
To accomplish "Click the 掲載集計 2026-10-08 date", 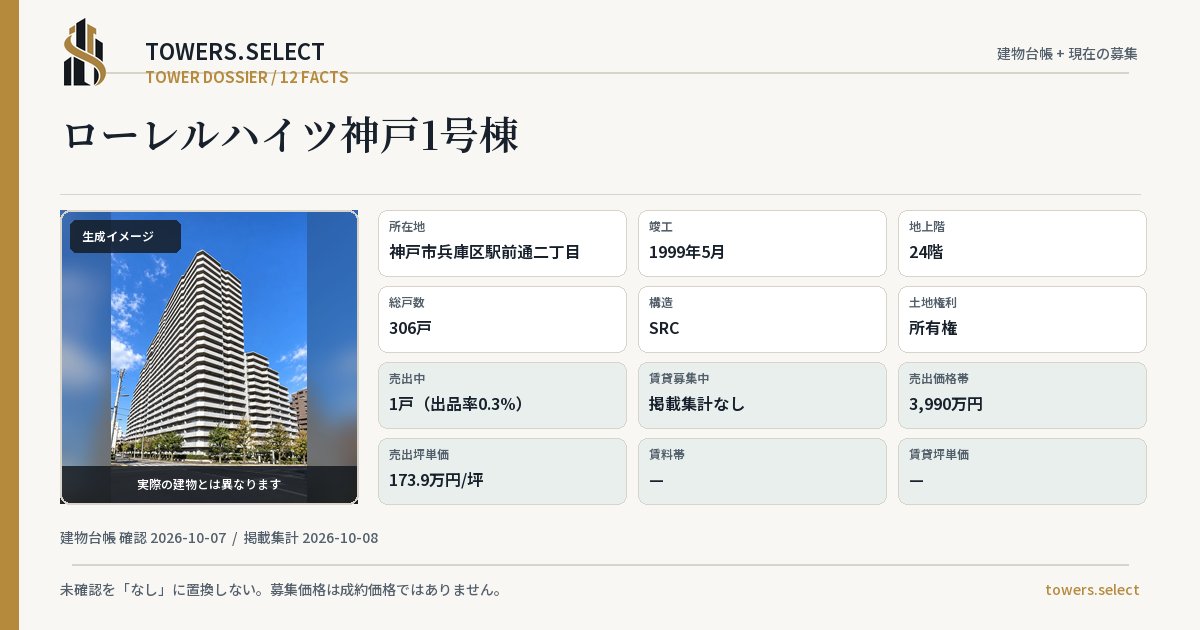I will pyautogui.click(x=311, y=538).
